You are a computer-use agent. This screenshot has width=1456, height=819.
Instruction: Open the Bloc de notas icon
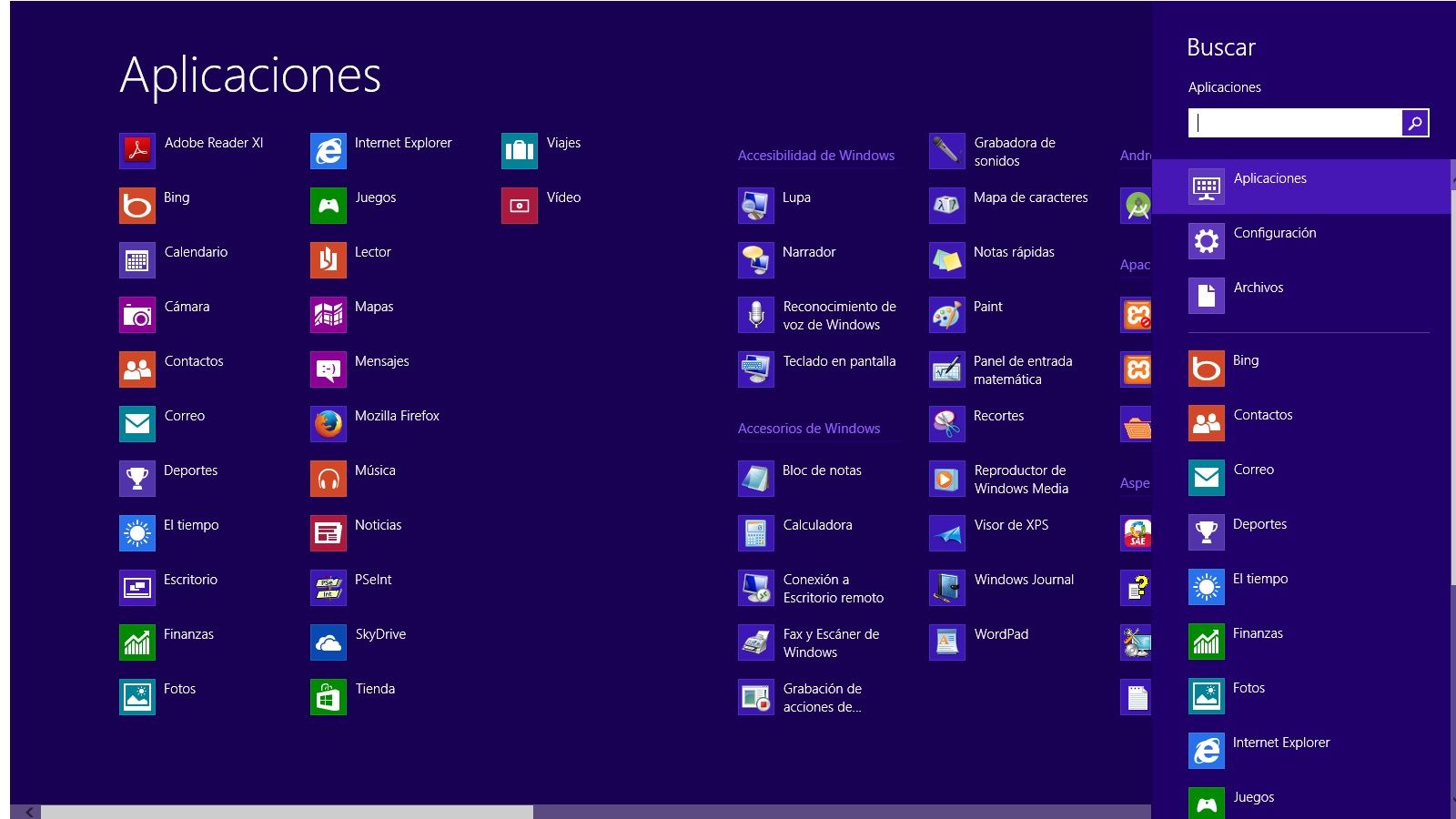click(755, 479)
